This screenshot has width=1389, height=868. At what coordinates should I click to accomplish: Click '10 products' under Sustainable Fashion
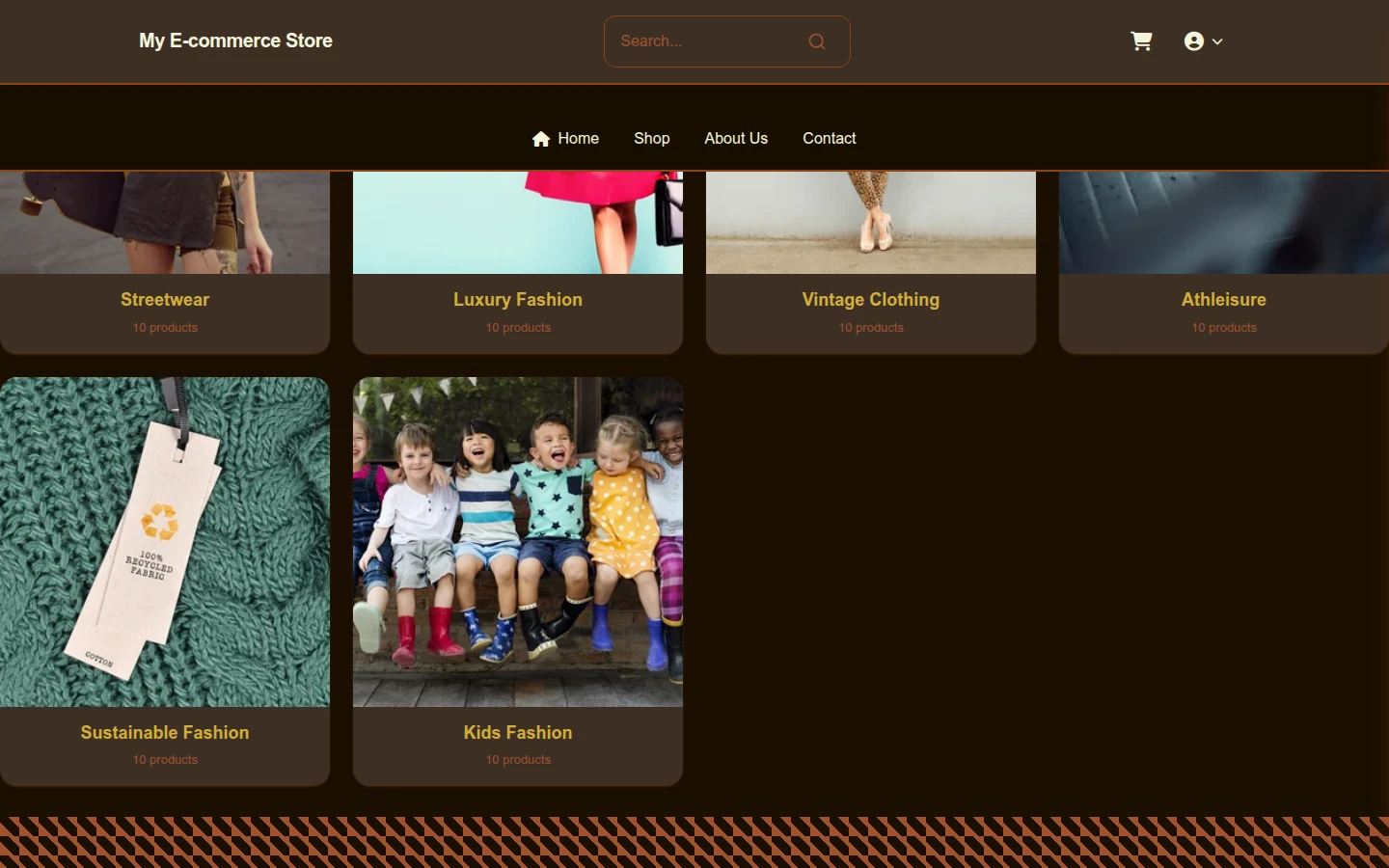click(165, 760)
